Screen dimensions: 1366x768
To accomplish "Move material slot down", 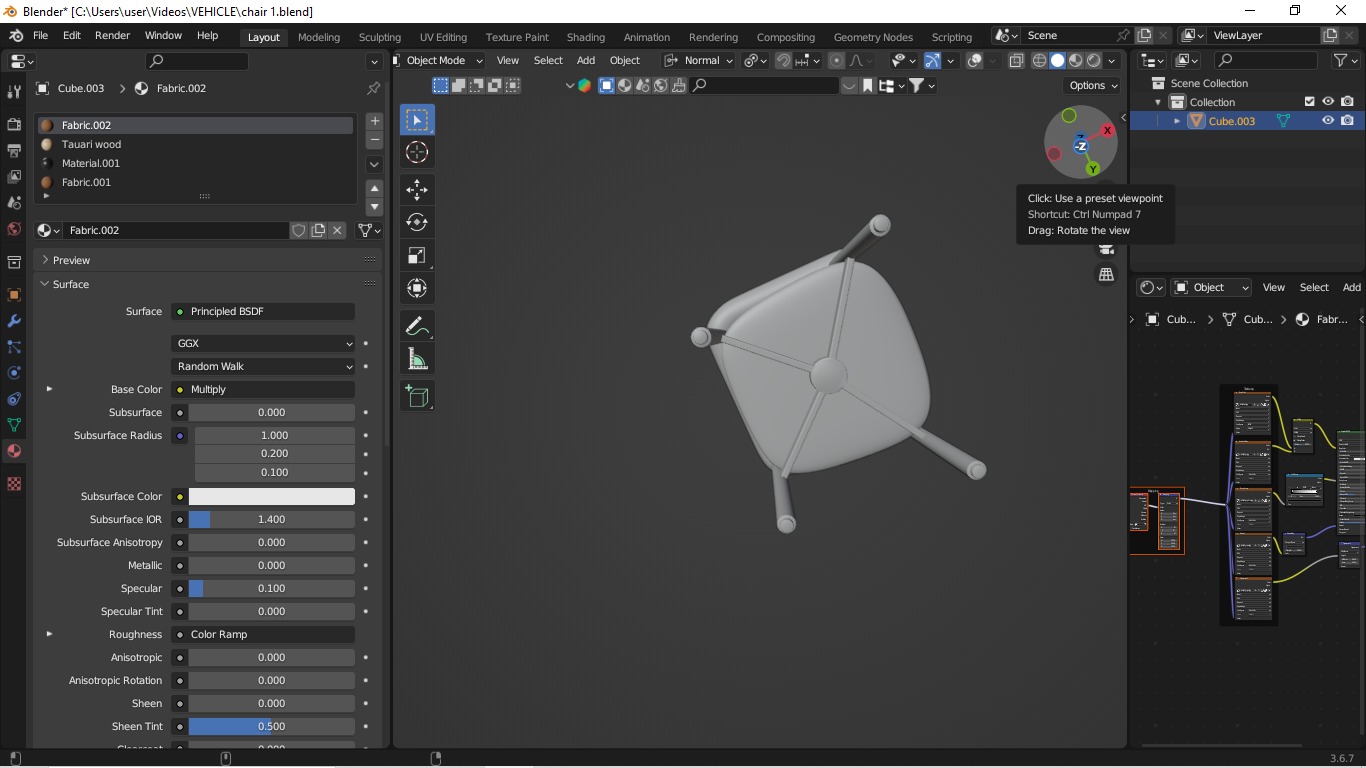I will (374, 207).
